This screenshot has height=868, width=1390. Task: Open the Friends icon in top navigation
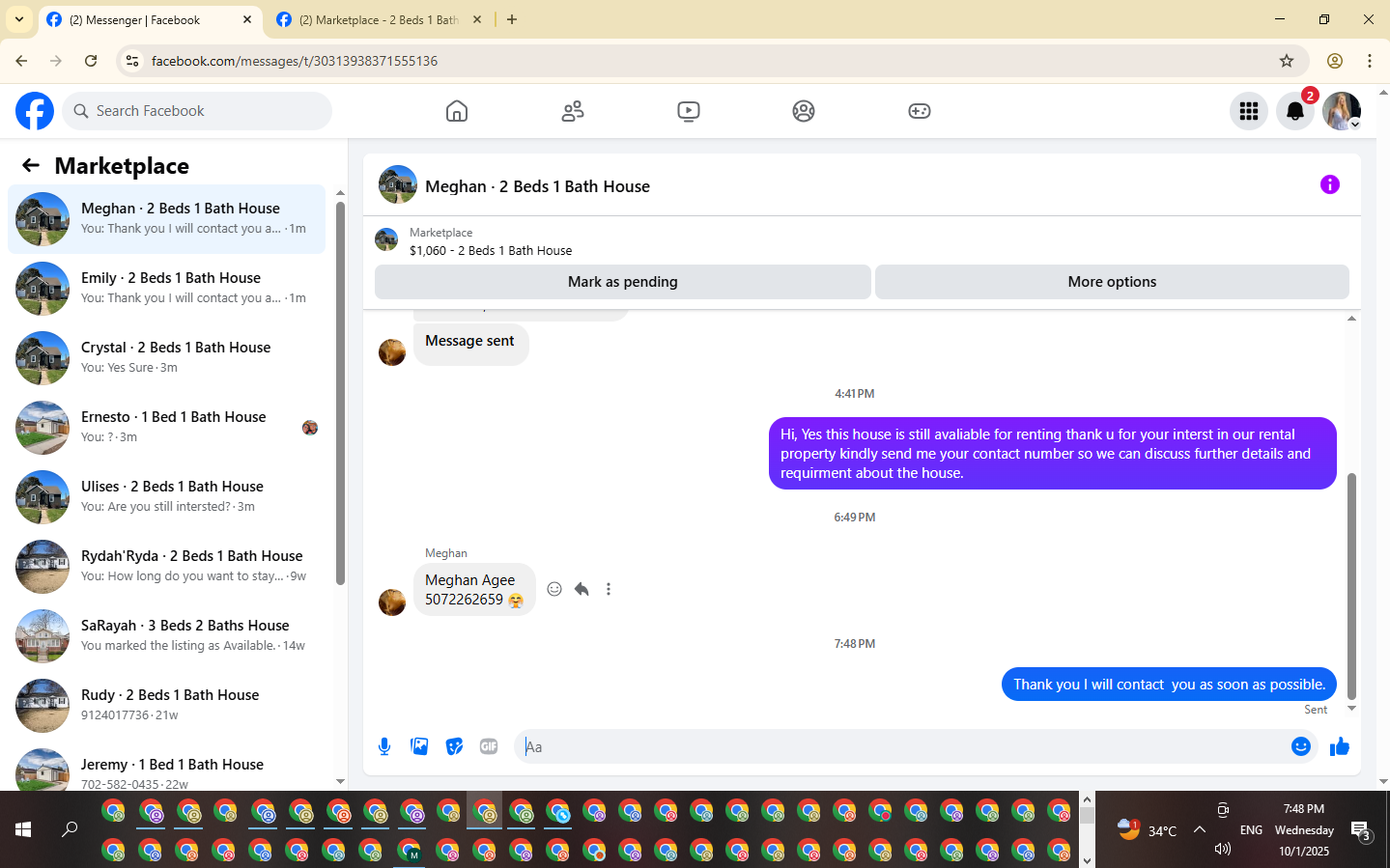pos(573,111)
